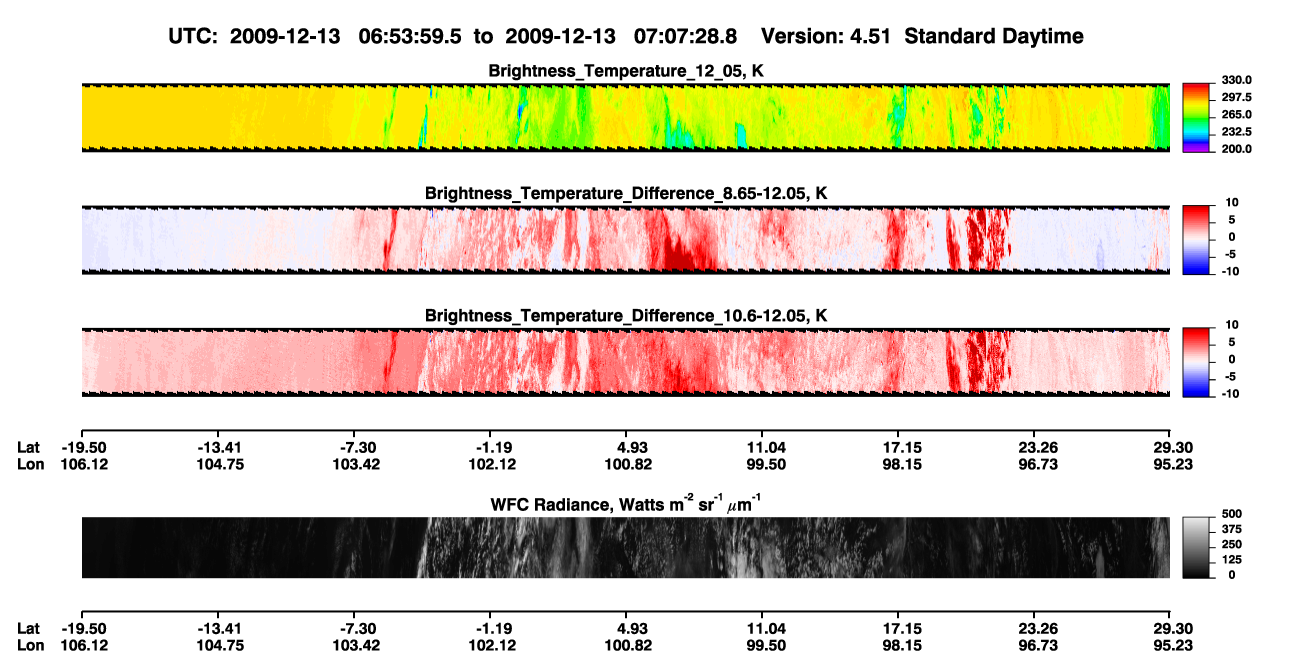Click upper axis longitude value 95.23

pos(1170,464)
